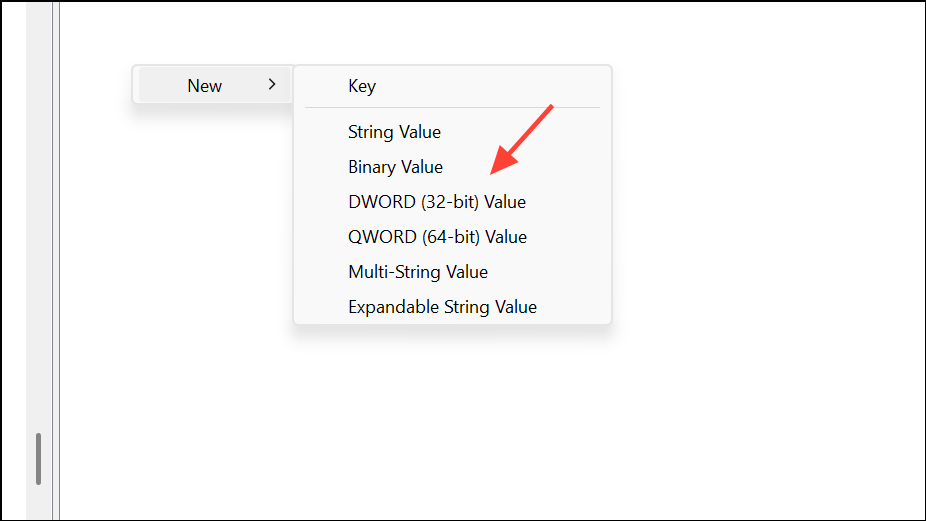Select the Binary Value option
The width and height of the screenshot is (926, 521).
click(395, 167)
